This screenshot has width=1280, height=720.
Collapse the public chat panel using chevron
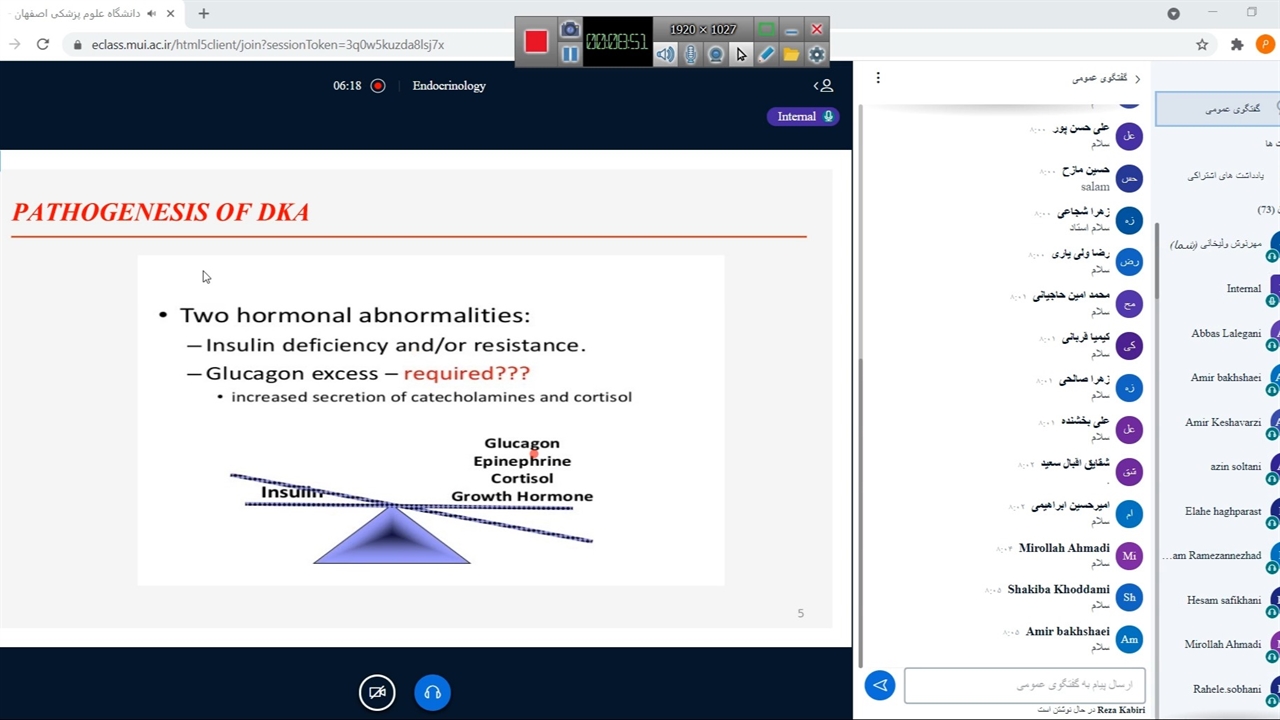[1137, 78]
